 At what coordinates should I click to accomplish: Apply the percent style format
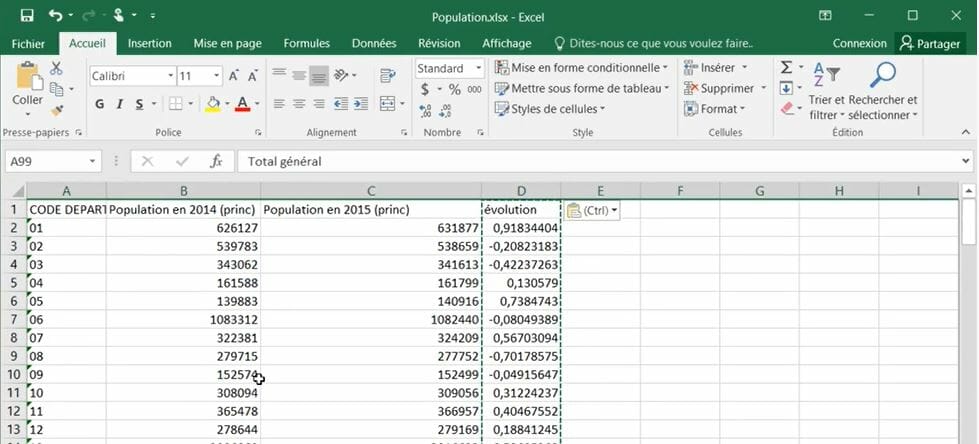tap(455, 89)
